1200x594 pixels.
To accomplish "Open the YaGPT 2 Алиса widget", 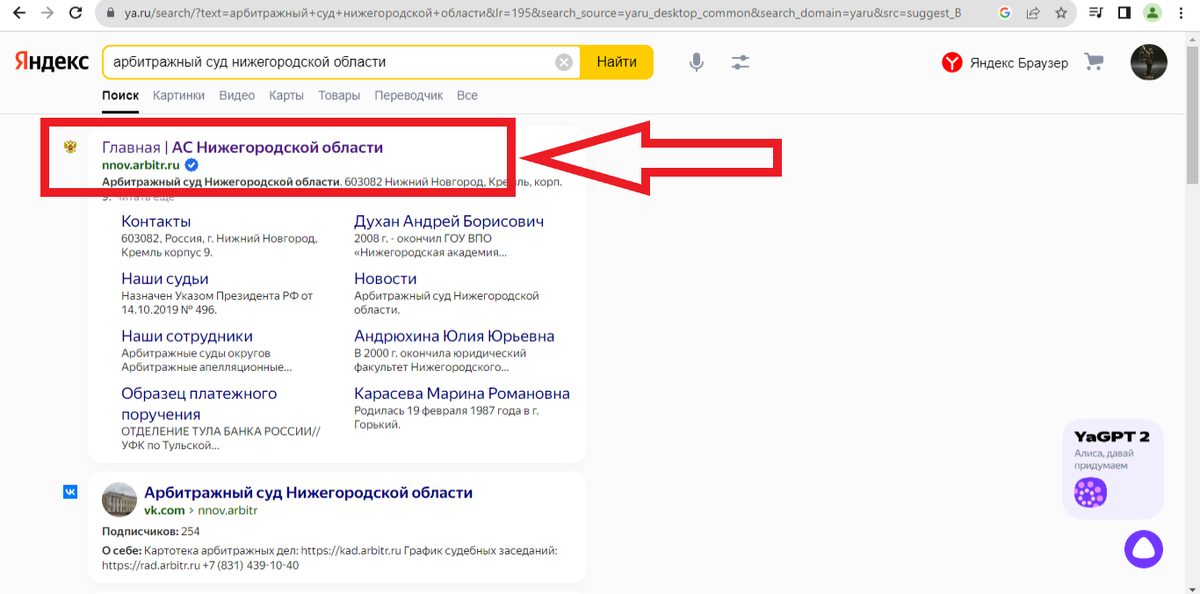I will click(1113, 469).
